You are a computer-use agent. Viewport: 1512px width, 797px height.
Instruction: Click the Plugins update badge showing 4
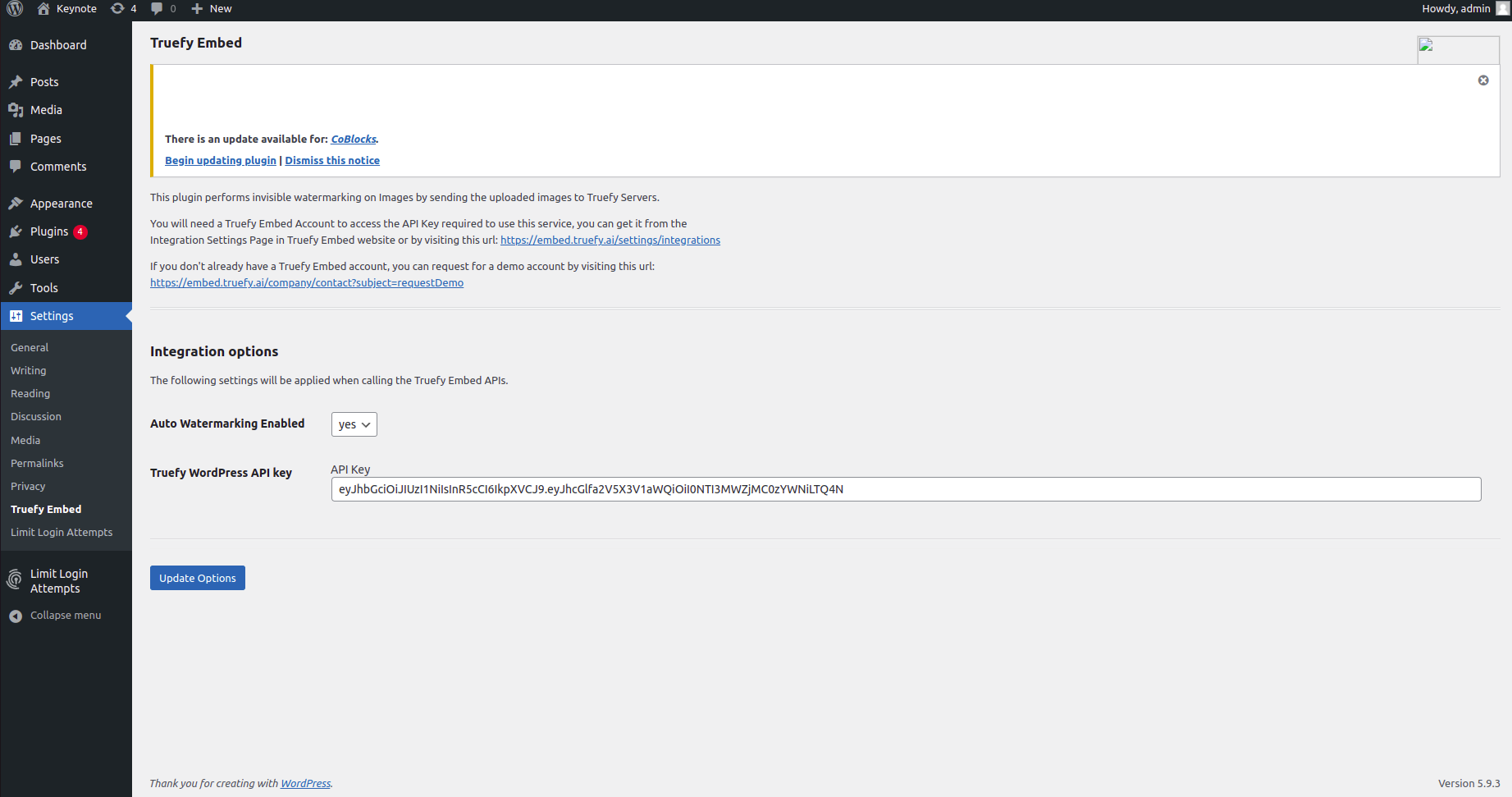[80, 231]
